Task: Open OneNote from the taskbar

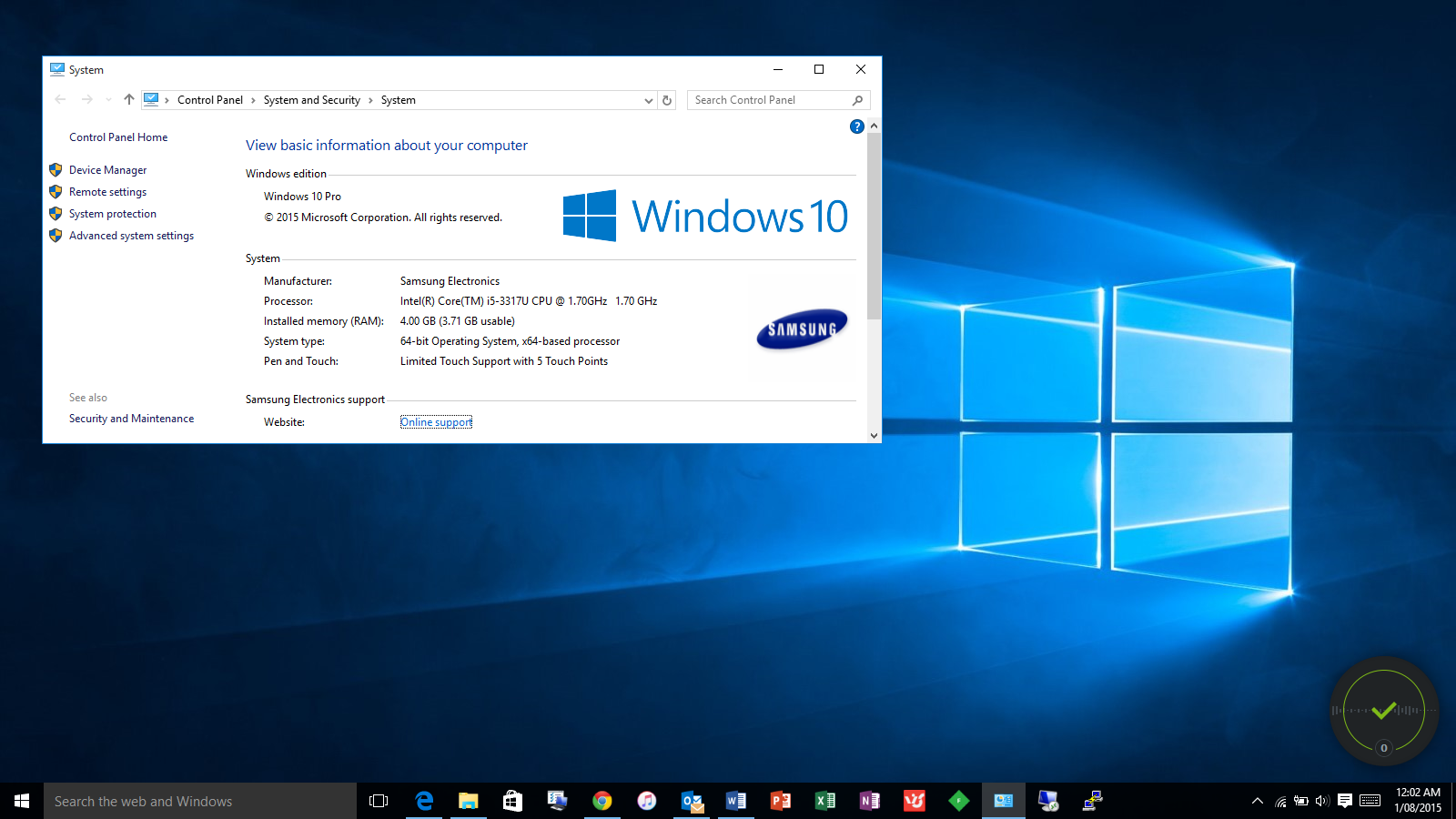Action: pos(869,801)
